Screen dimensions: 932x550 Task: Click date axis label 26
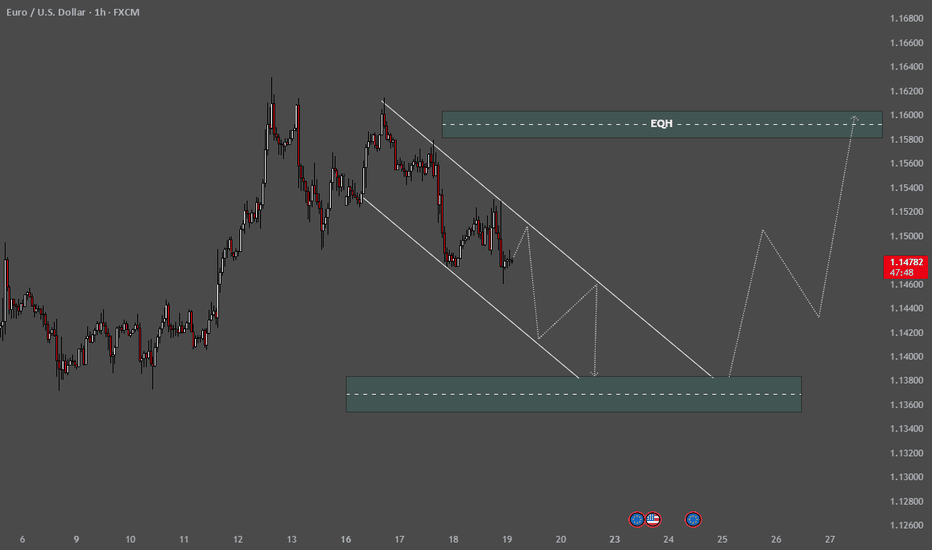(x=776, y=539)
